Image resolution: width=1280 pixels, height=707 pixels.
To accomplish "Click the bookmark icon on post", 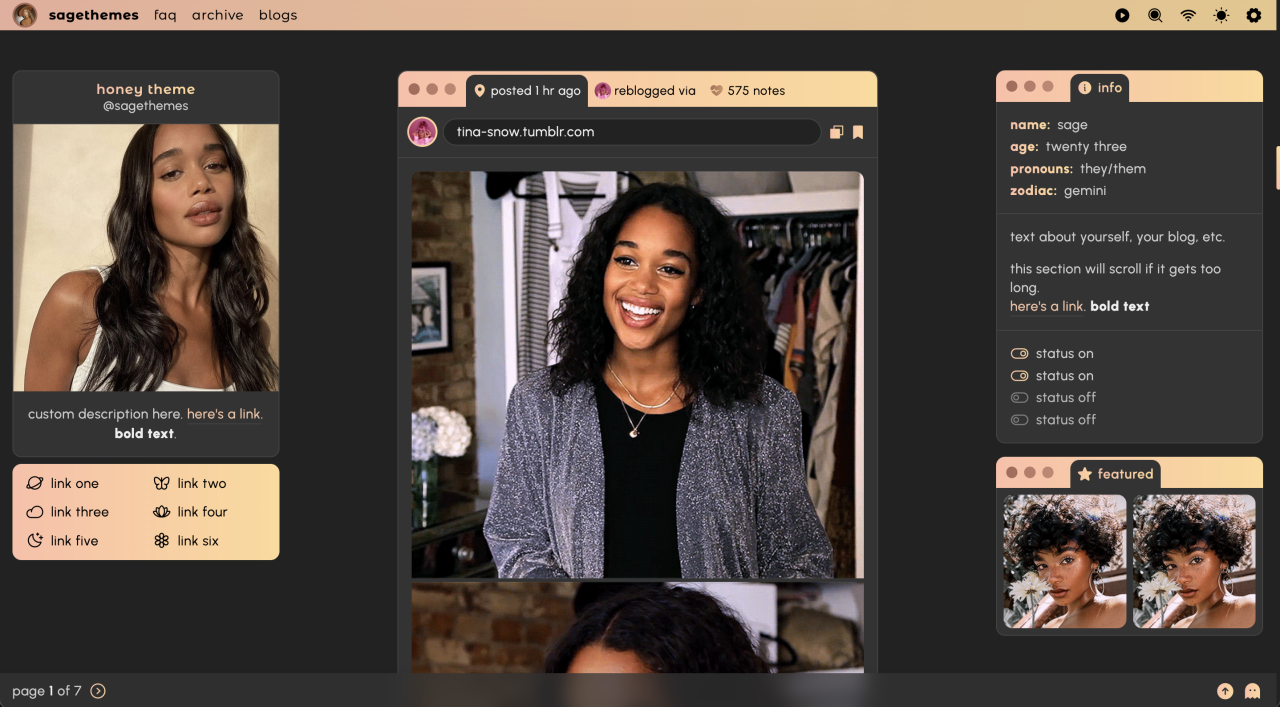I will coord(858,132).
